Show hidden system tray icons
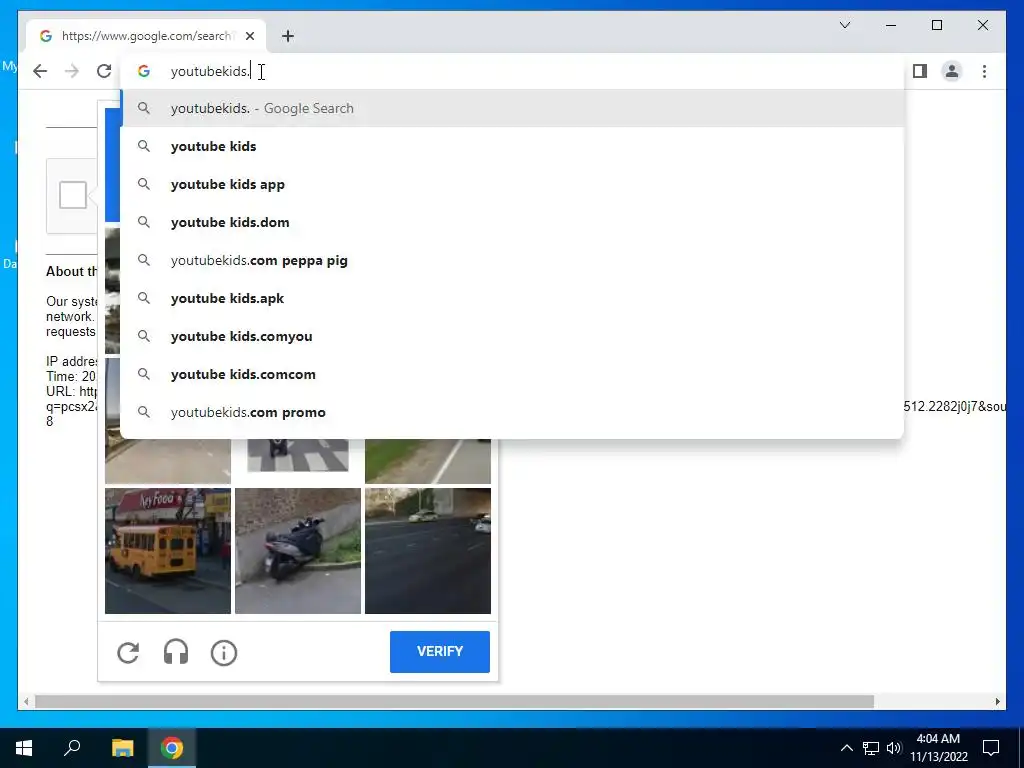 coord(846,748)
